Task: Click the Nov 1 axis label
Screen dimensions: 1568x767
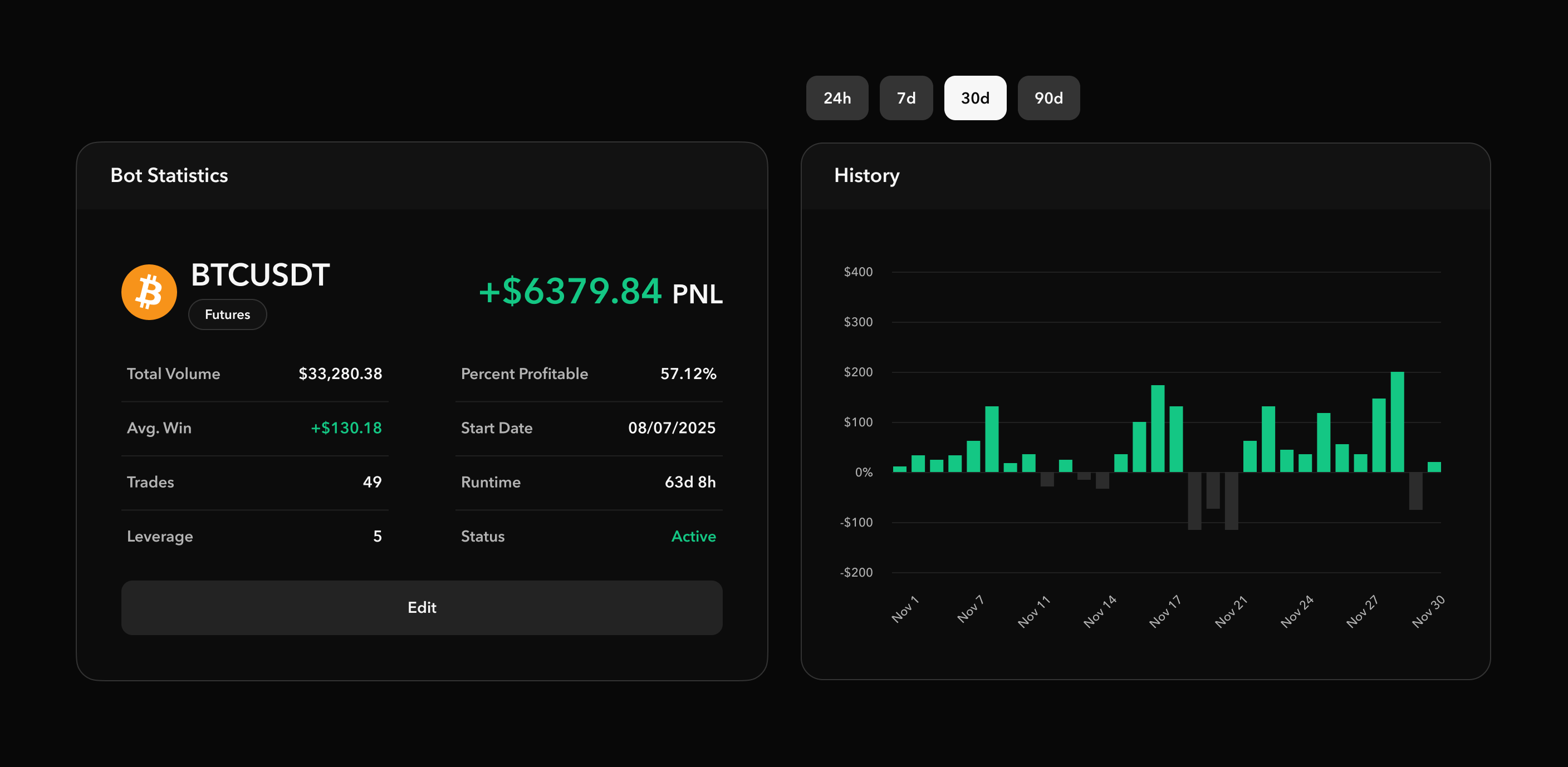Action: 904,609
